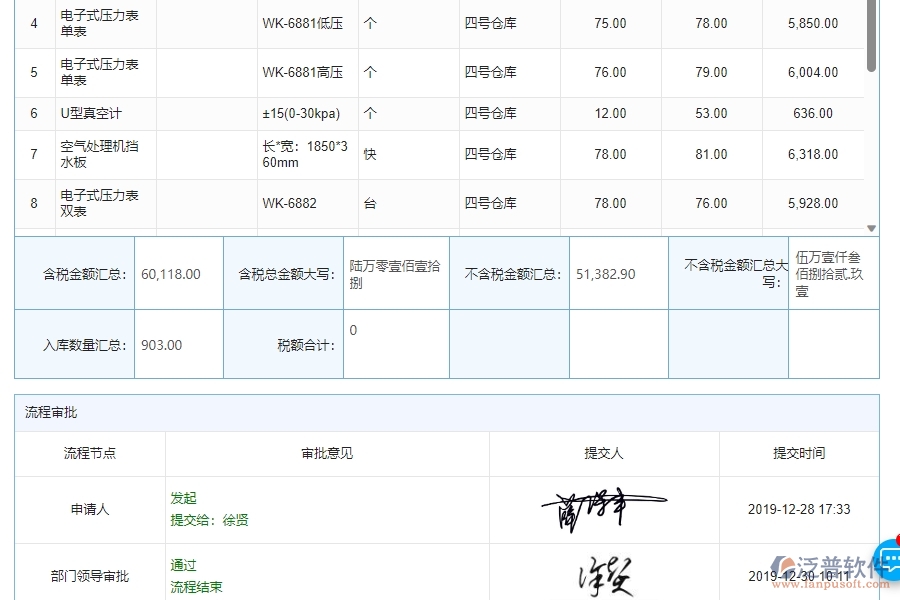Click the 通过 approval link
The width and height of the screenshot is (900, 600).
[183, 565]
